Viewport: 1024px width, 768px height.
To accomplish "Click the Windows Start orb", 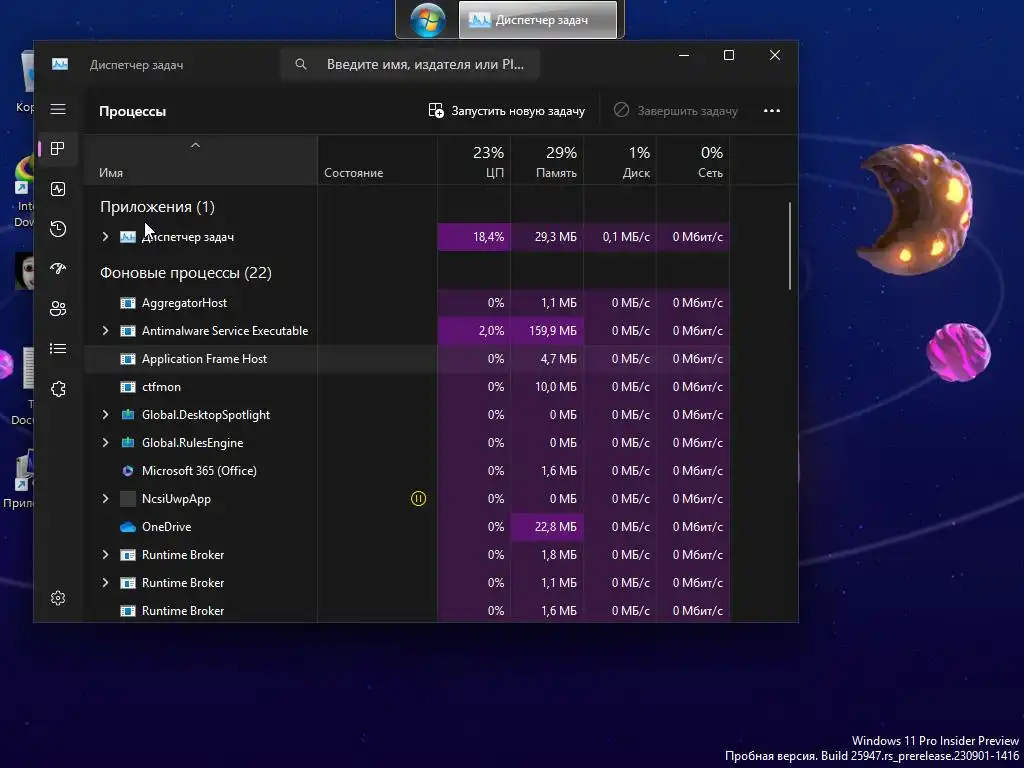I will [x=428, y=20].
